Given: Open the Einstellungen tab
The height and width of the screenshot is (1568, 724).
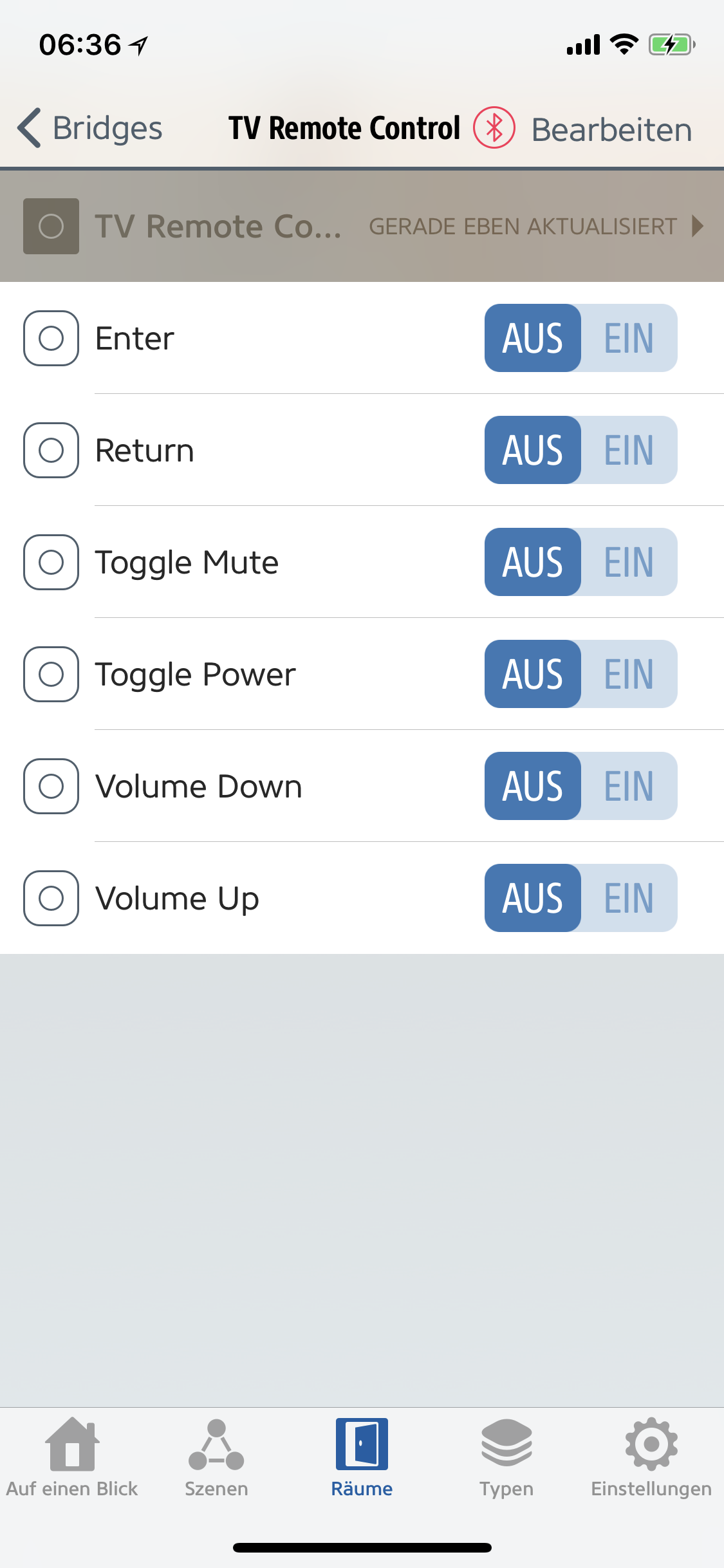Looking at the screenshot, I should 651,1458.
